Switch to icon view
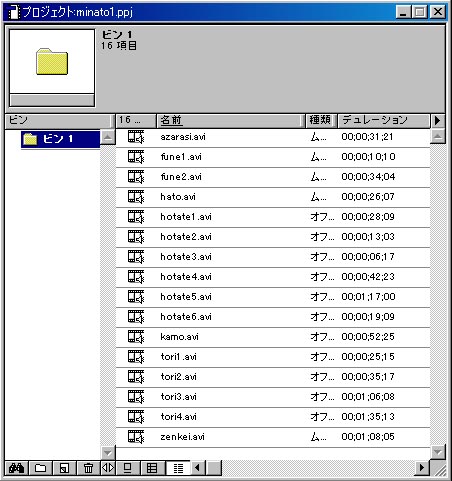The height and width of the screenshot is (481, 452). [x=127, y=468]
